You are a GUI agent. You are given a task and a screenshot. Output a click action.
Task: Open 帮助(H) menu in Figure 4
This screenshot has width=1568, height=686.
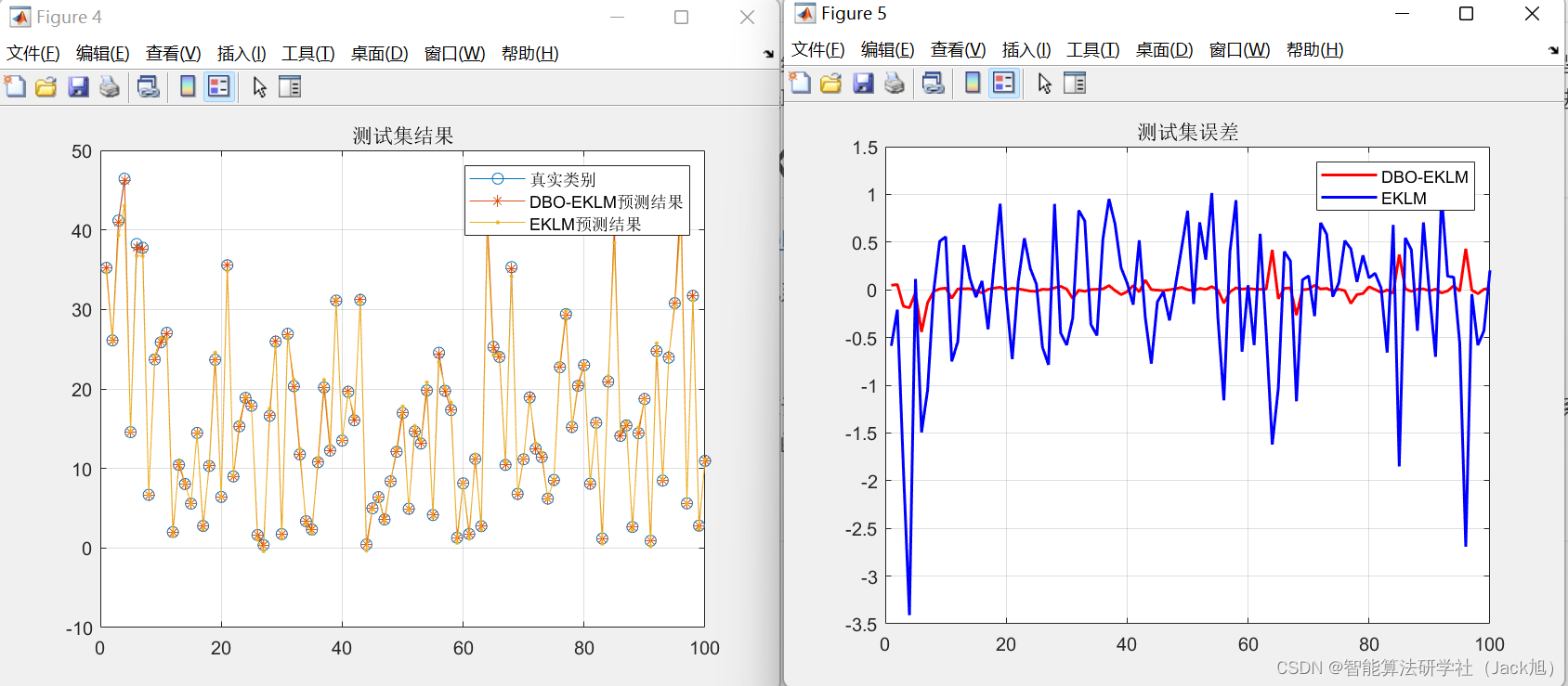(x=529, y=54)
